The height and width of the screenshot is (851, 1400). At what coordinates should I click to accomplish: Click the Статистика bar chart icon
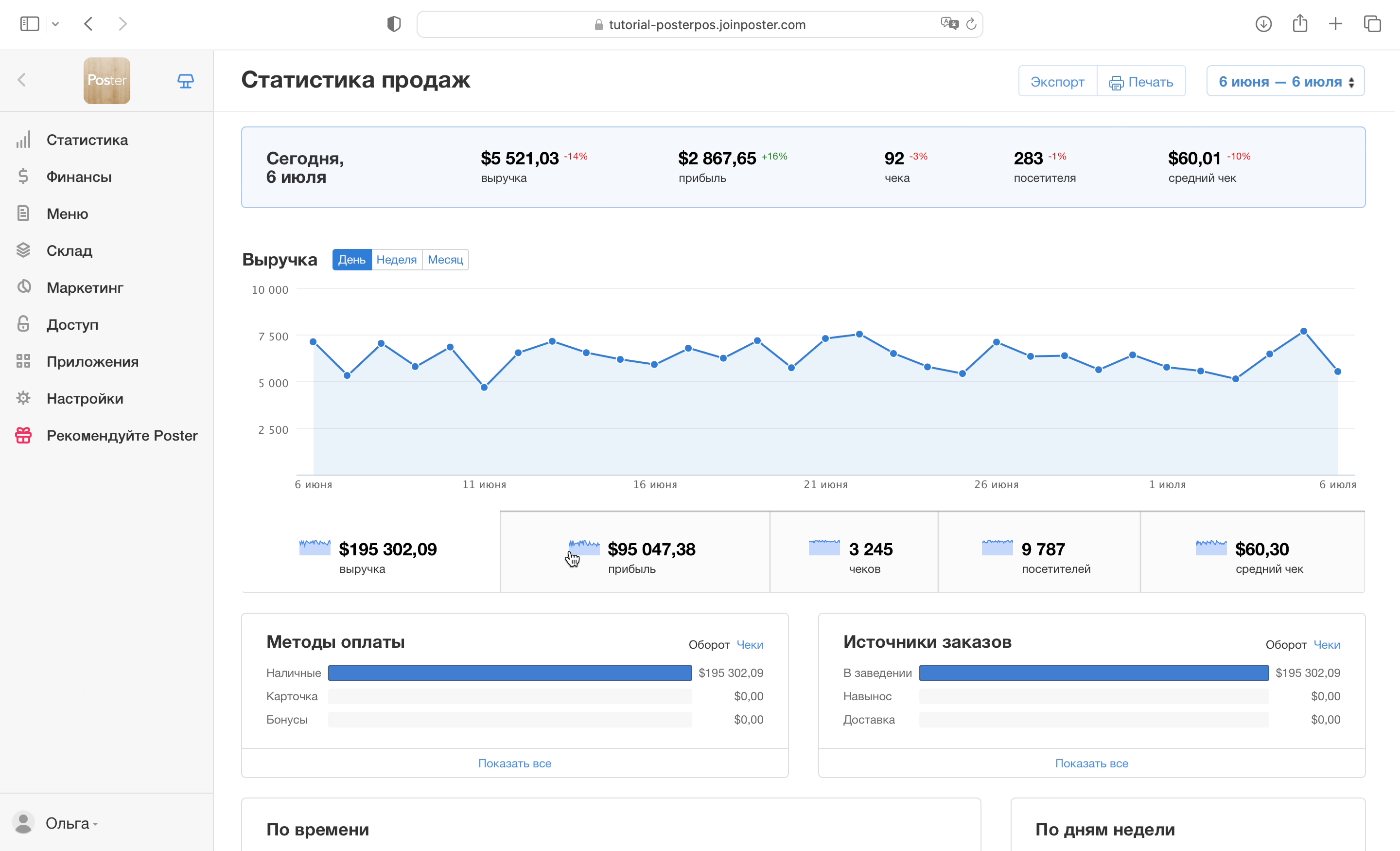pos(23,140)
